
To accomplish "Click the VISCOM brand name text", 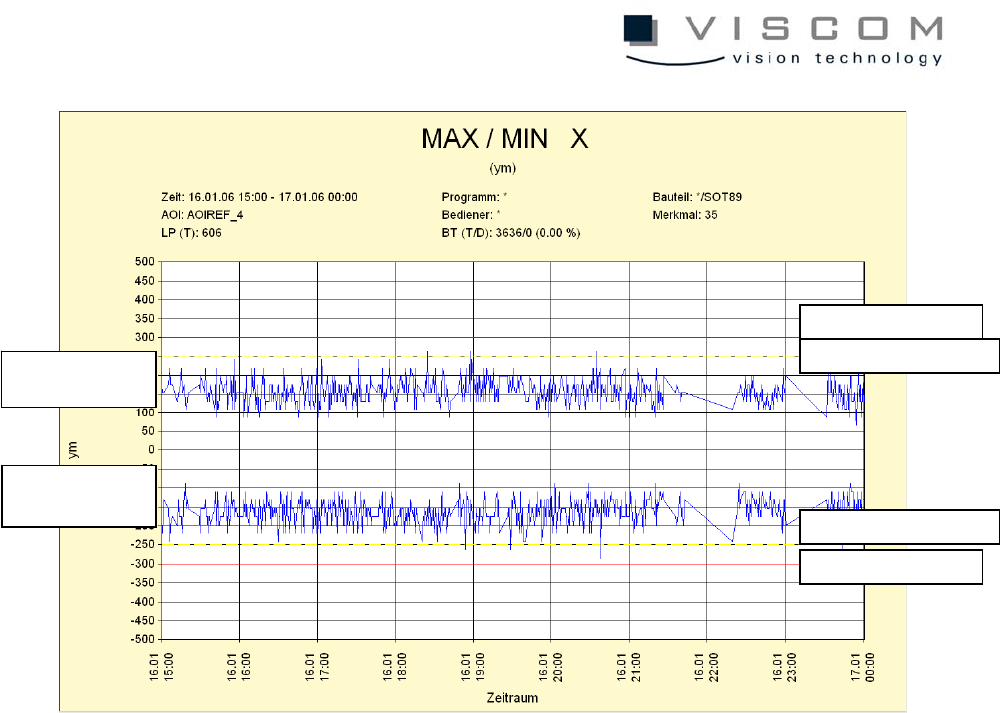I will (814, 29).
